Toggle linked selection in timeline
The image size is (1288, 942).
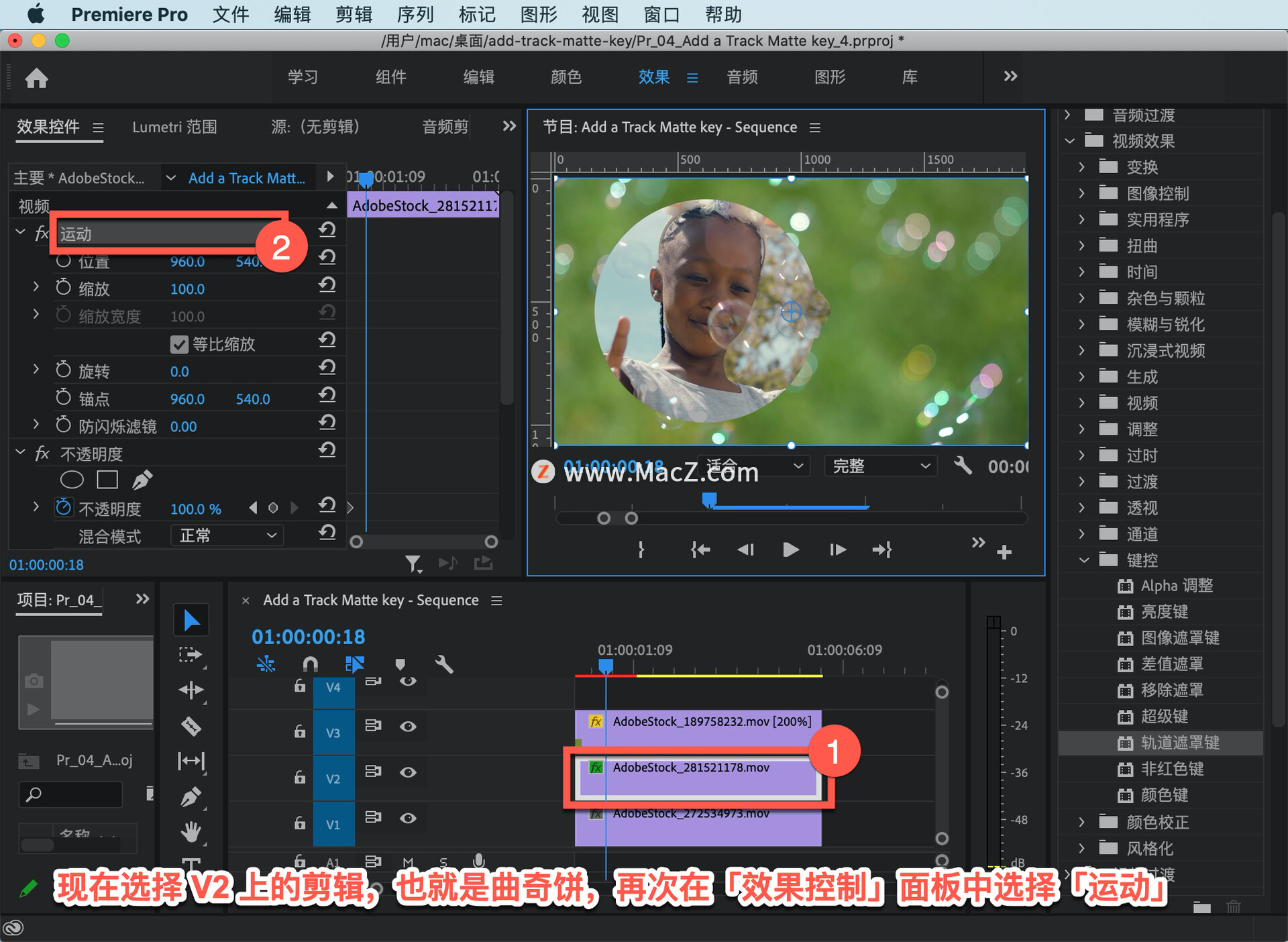(354, 664)
